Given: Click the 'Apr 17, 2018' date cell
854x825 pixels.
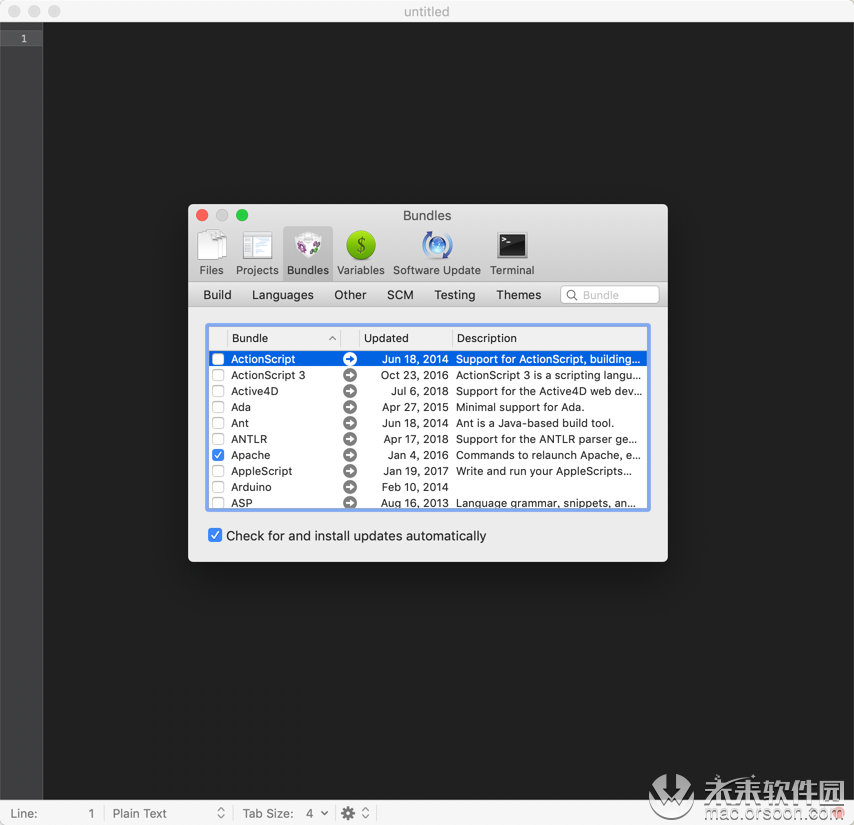Looking at the screenshot, I should (x=416, y=439).
